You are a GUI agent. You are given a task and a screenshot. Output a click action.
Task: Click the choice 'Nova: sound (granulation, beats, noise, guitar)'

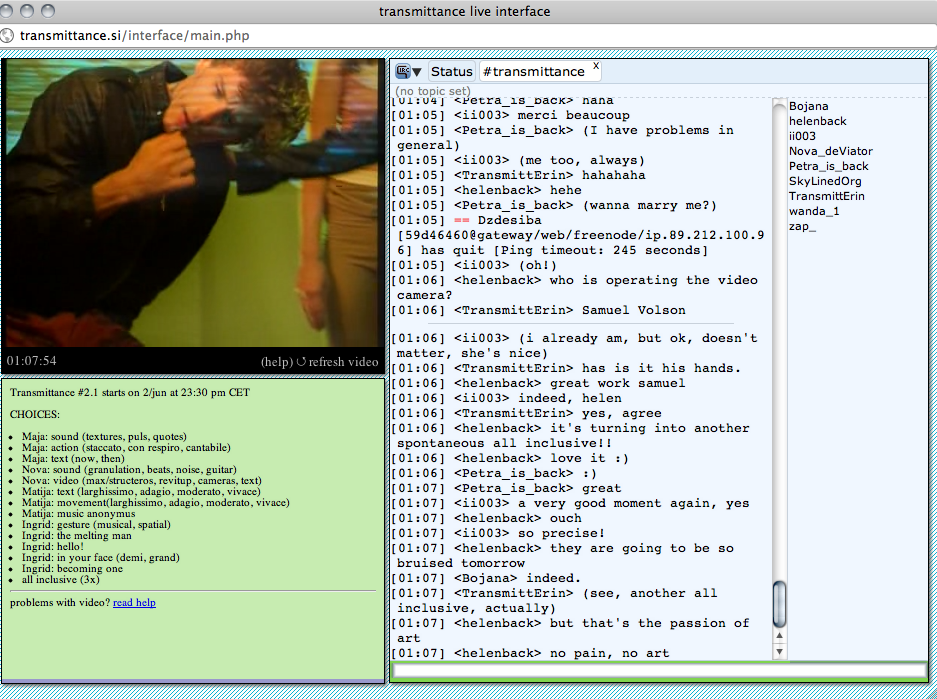pos(129,470)
